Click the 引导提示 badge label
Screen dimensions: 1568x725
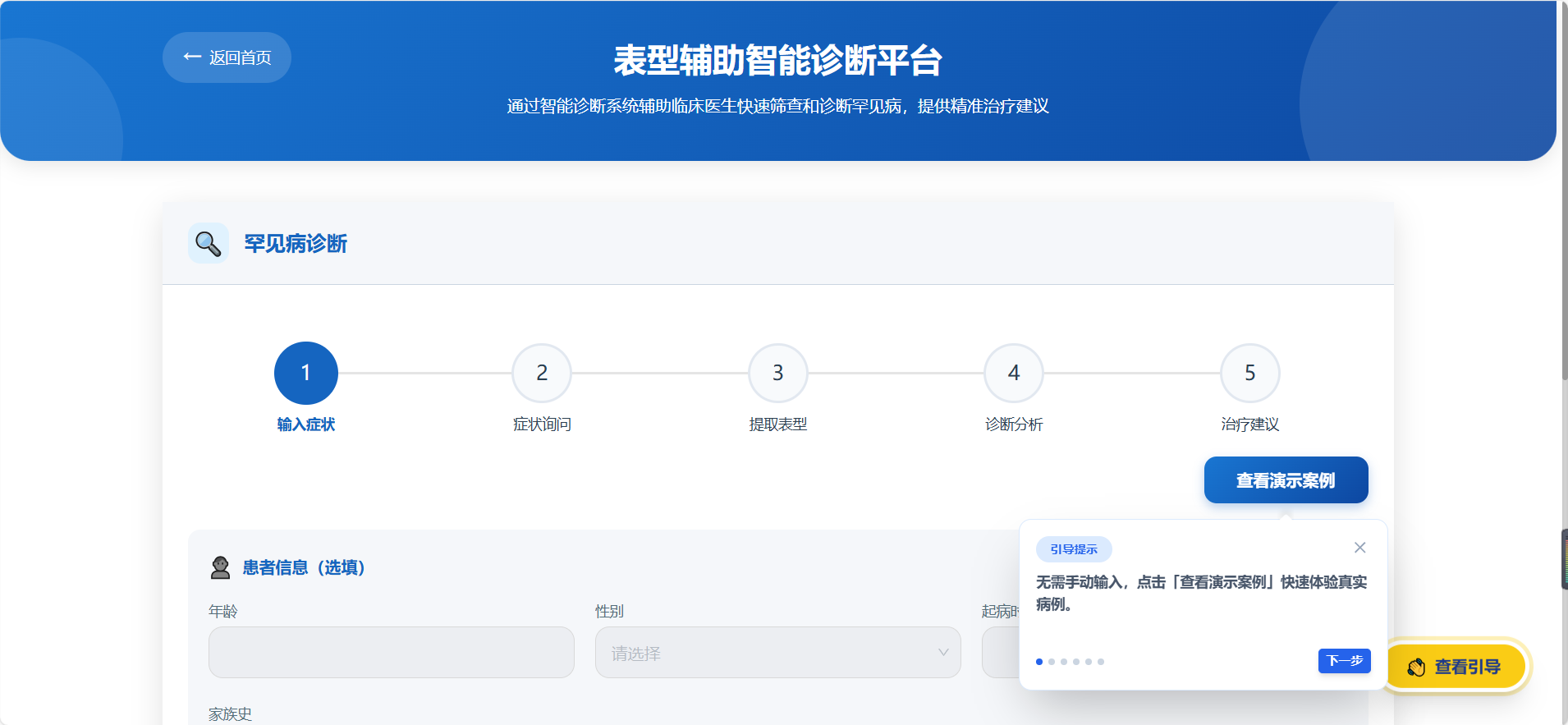[x=1074, y=549]
